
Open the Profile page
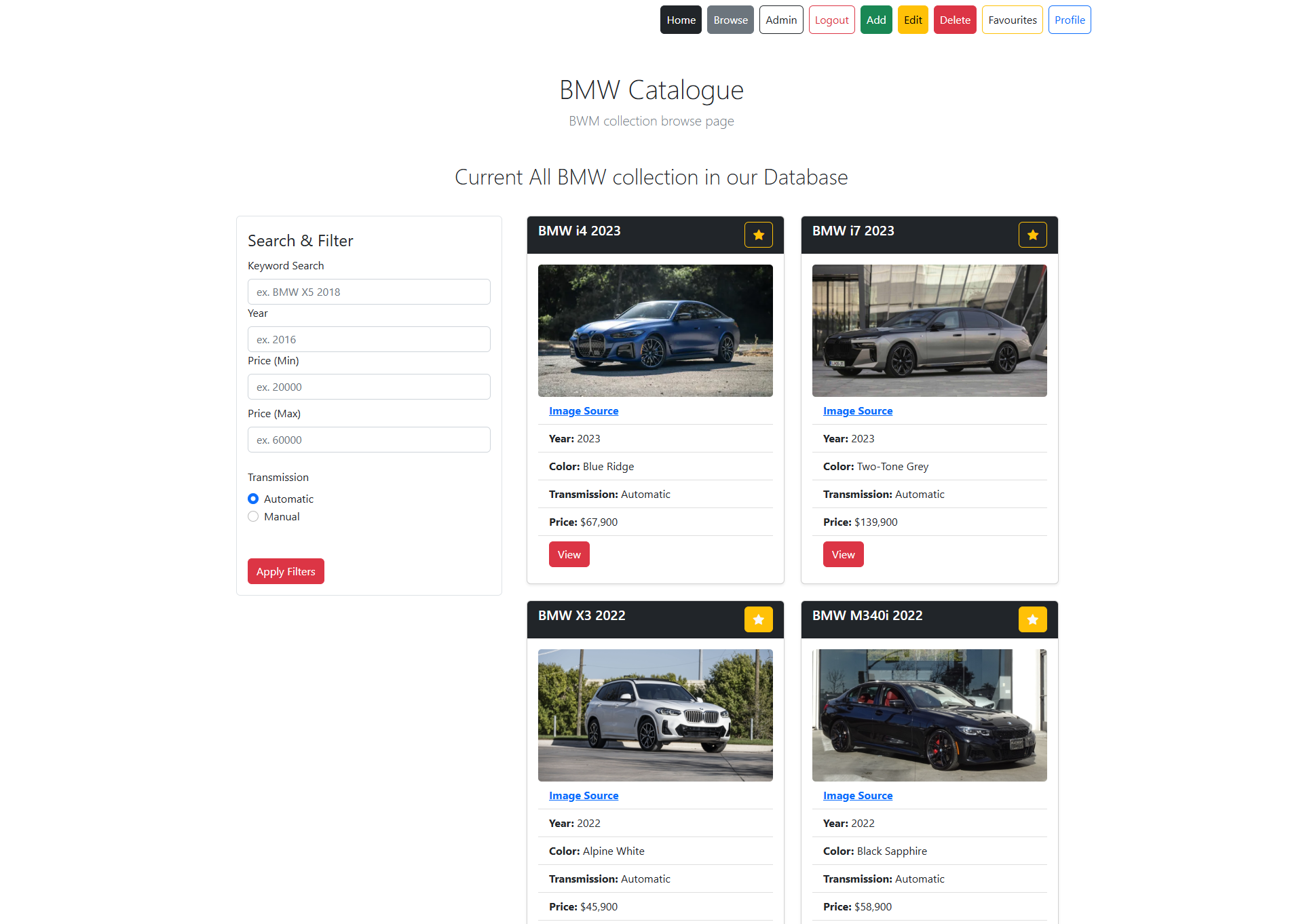pyautogui.click(x=1070, y=20)
